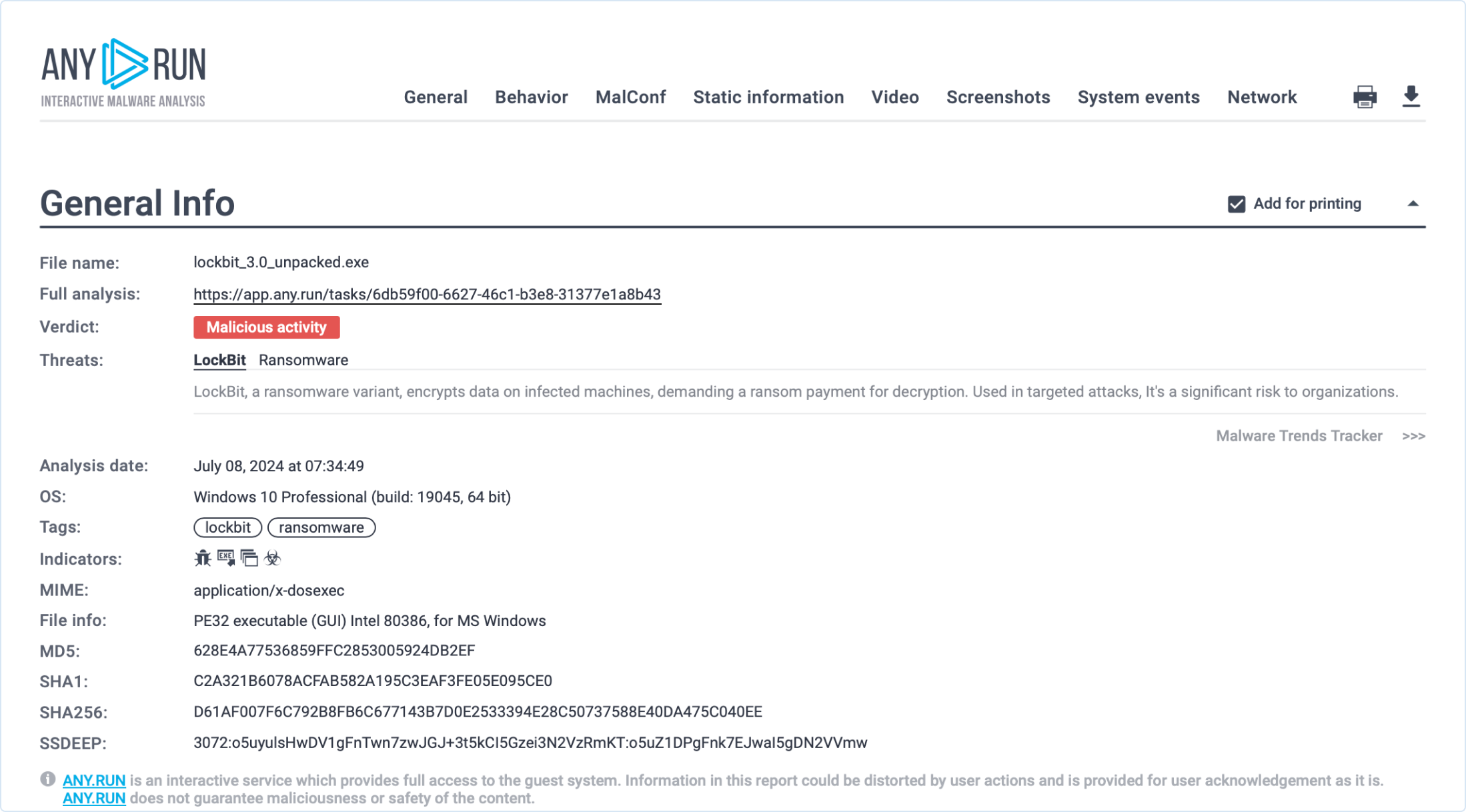Go to Static information section
Image resolution: width=1466 pixels, height=812 pixels.
point(768,97)
